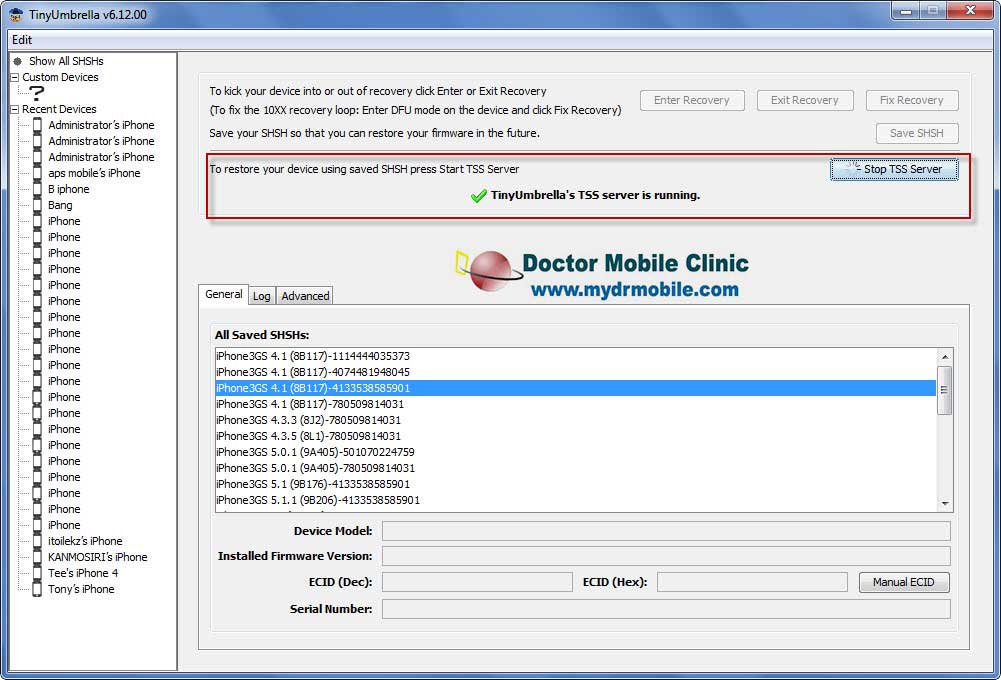Image resolution: width=1001 pixels, height=680 pixels.
Task: Select SHSH iPhone3GS 4.3.5 (8L1)-780509814031
Action: click(576, 436)
